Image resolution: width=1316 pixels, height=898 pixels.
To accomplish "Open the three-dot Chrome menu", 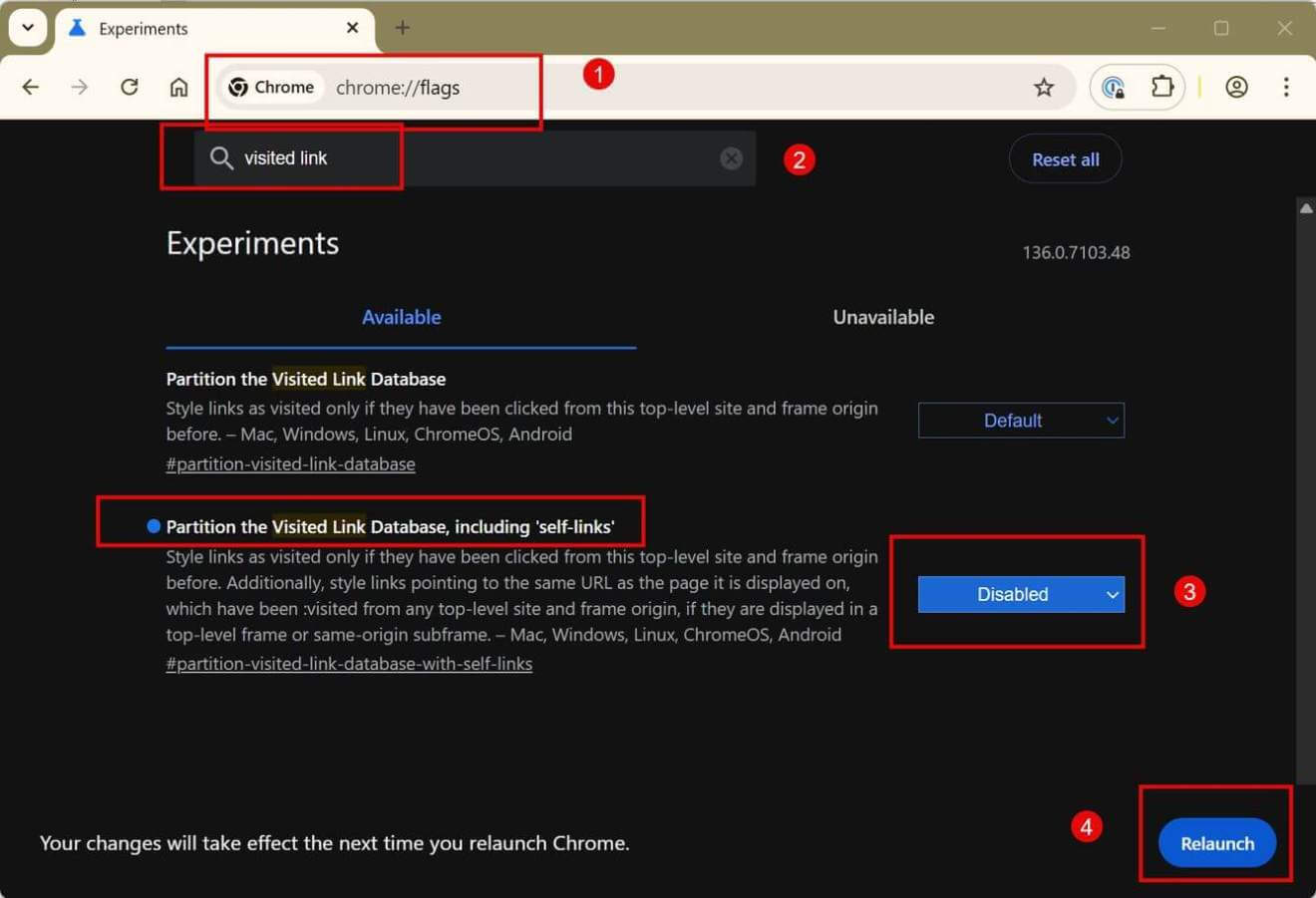I will (x=1288, y=87).
